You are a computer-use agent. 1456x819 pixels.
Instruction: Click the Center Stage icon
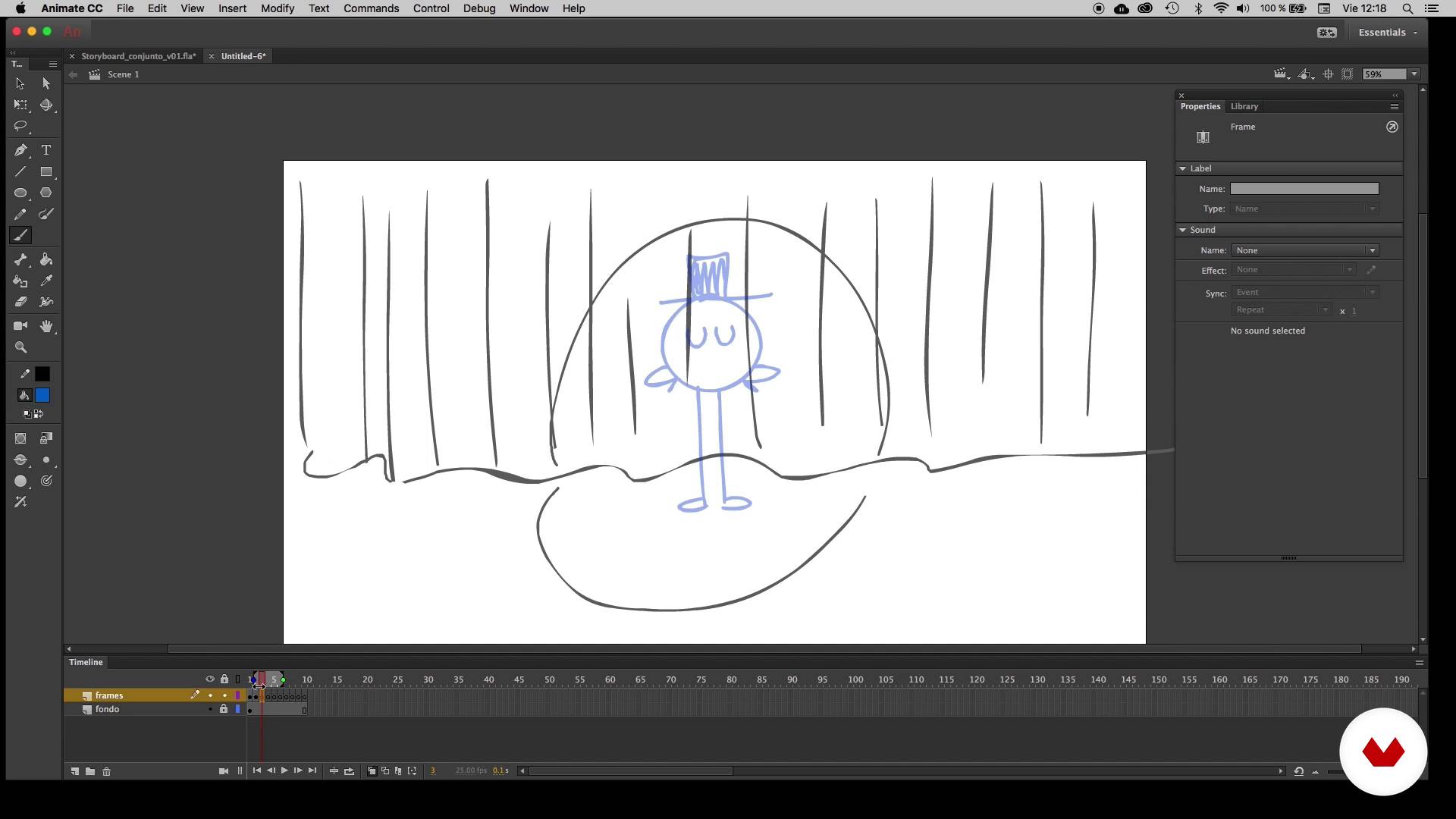[1328, 74]
